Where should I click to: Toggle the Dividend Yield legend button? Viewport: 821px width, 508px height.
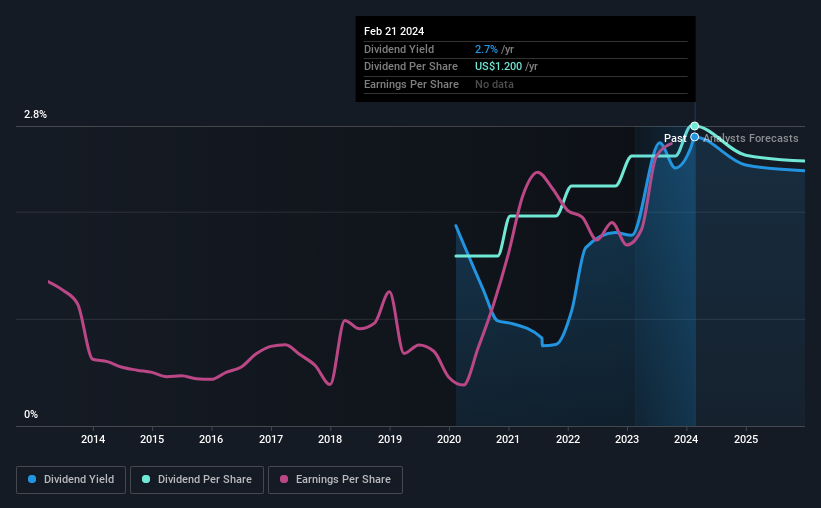click(x=71, y=480)
